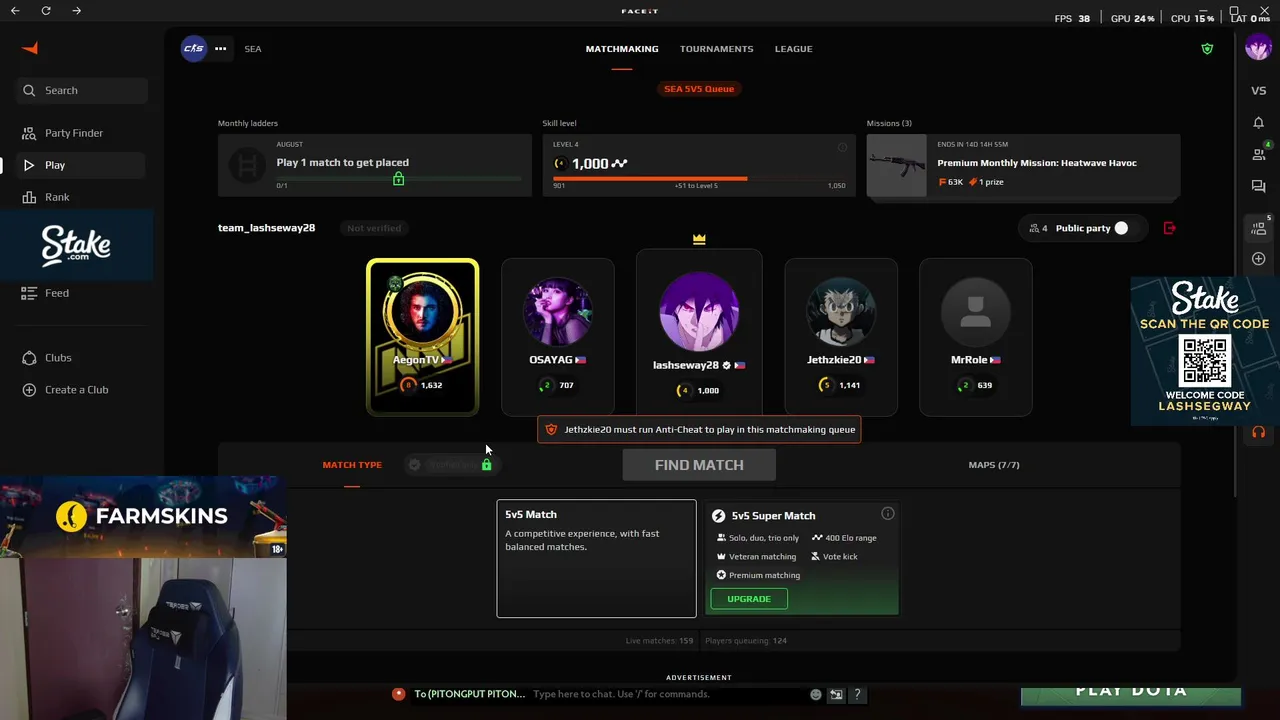Click the Farmskins banner overlay
The width and height of the screenshot is (1280, 720).
click(x=143, y=516)
